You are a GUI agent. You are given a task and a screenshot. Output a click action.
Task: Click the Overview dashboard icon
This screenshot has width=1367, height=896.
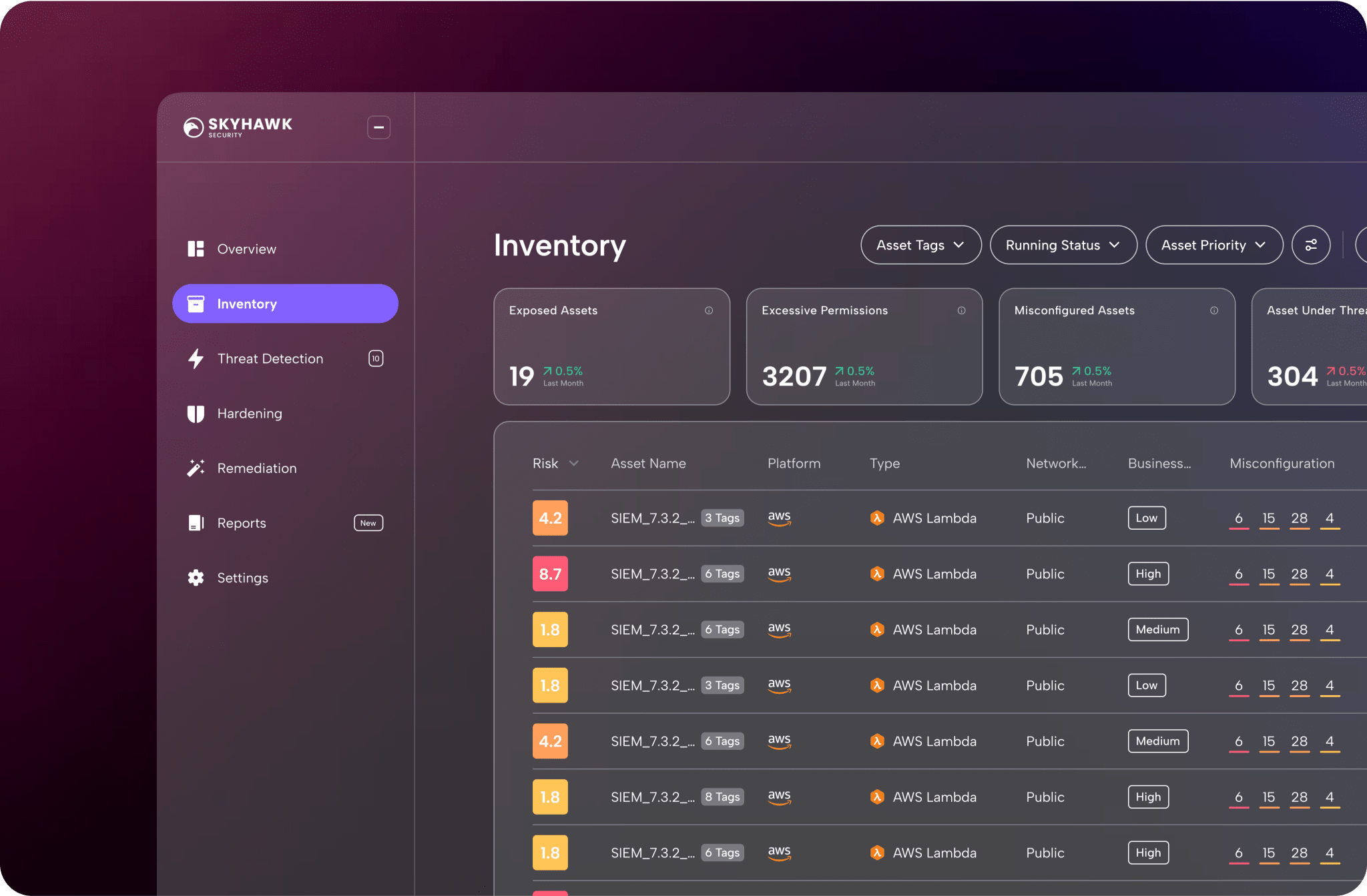[x=196, y=249]
